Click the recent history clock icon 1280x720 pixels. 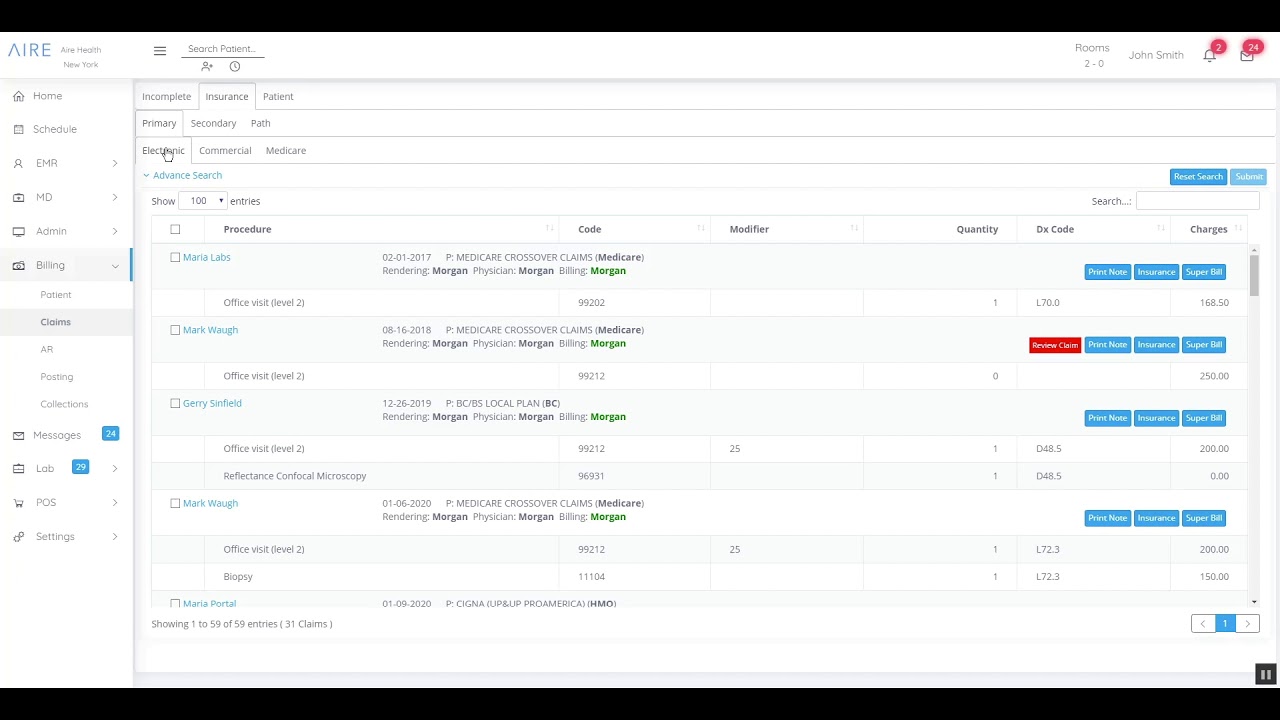[x=235, y=66]
